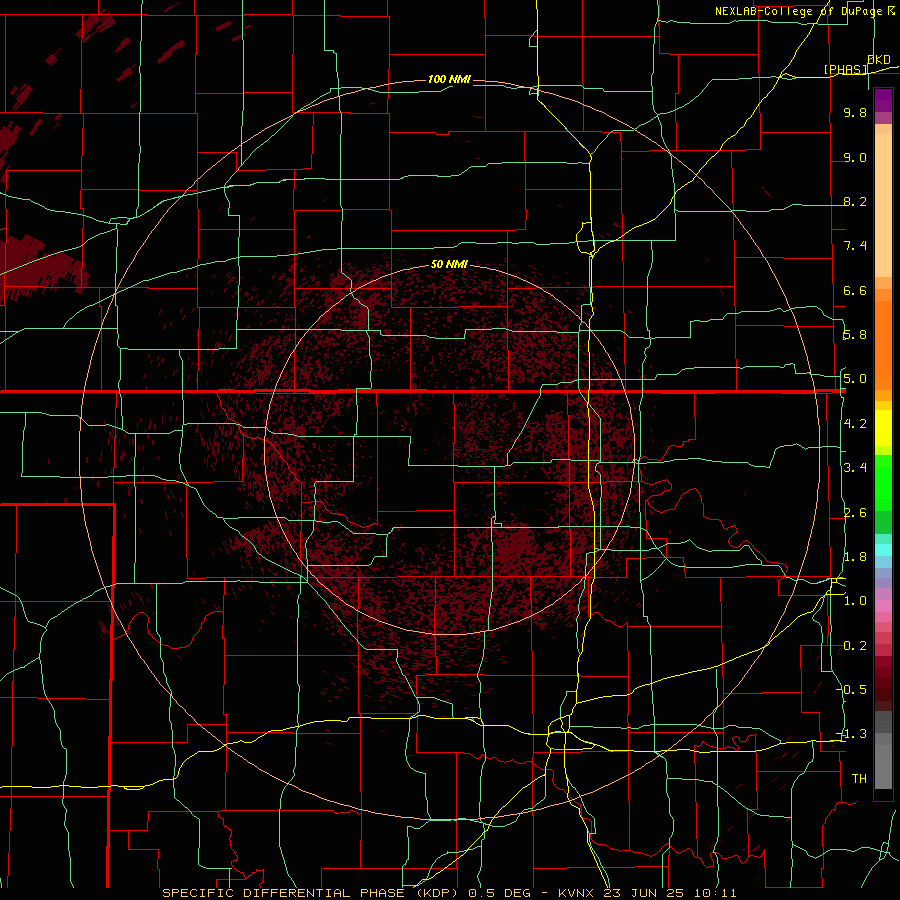Select the 3.4 value on color scale
The image size is (900, 900).
click(x=855, y=468)
